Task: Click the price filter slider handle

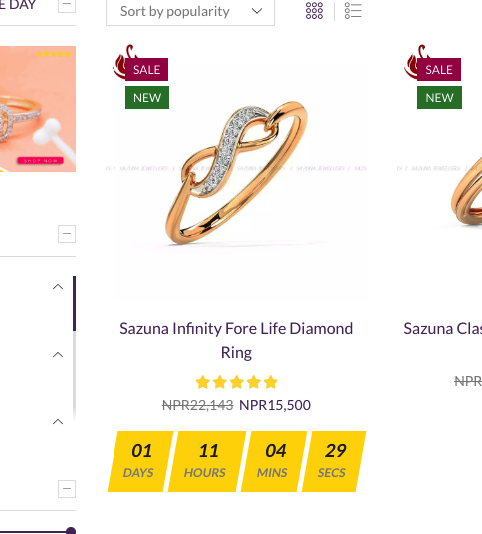Action: pos(71,531)
